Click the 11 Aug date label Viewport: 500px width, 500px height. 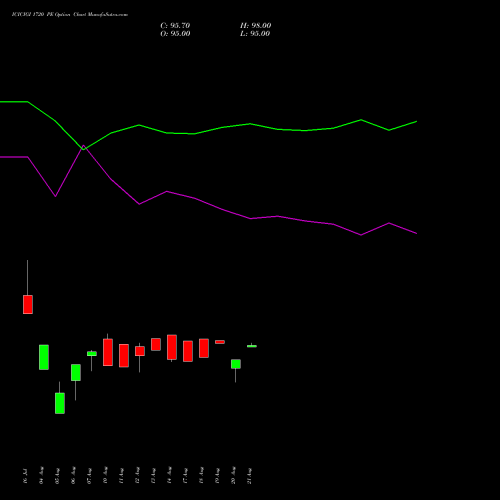pos(121,476)
